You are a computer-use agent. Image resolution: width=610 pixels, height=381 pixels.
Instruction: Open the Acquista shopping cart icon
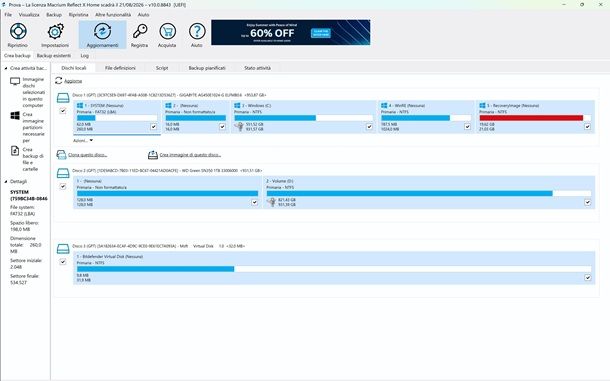coord(167,31)
